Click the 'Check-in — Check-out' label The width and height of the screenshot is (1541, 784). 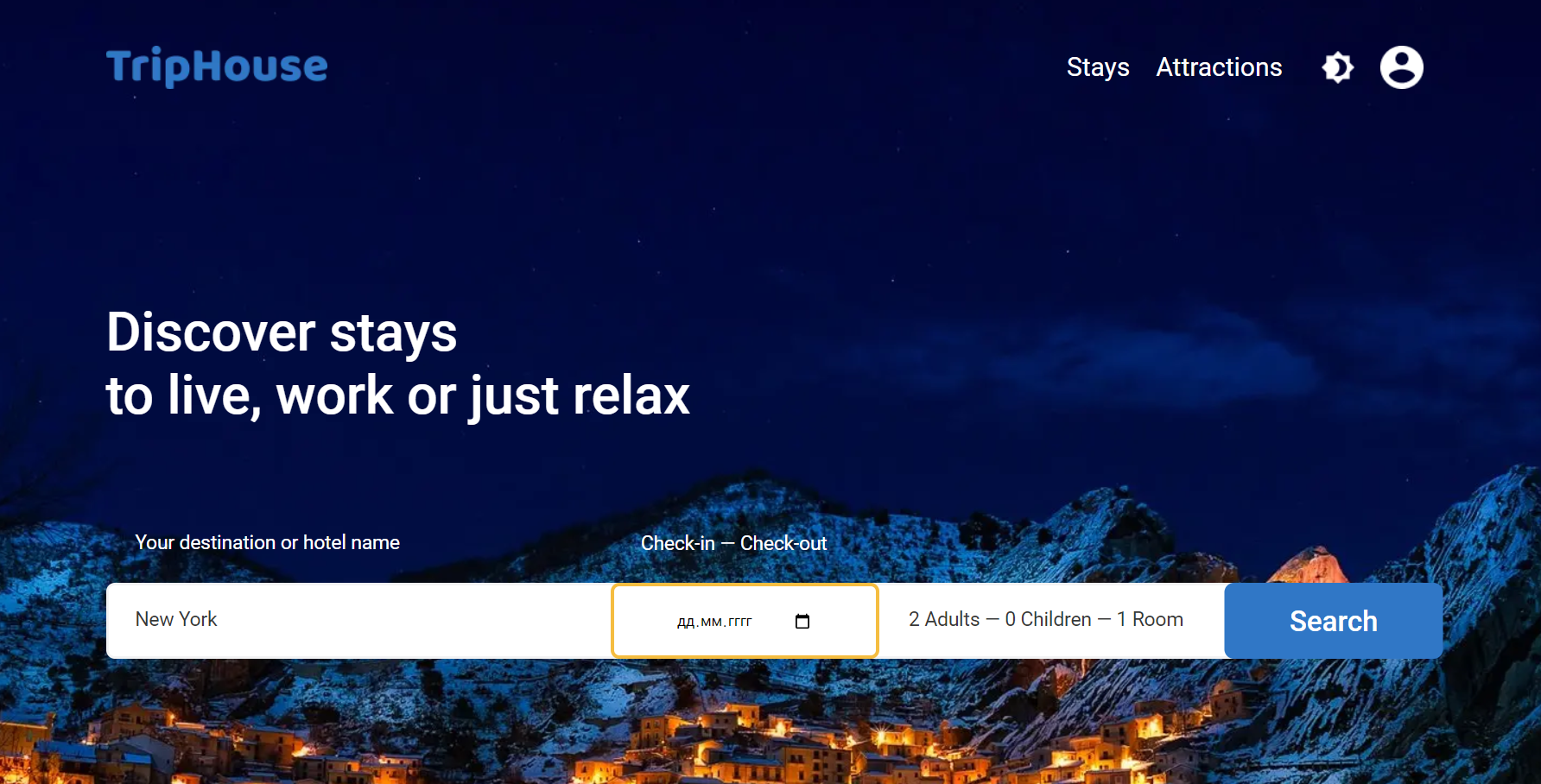(x=733, y=543)
